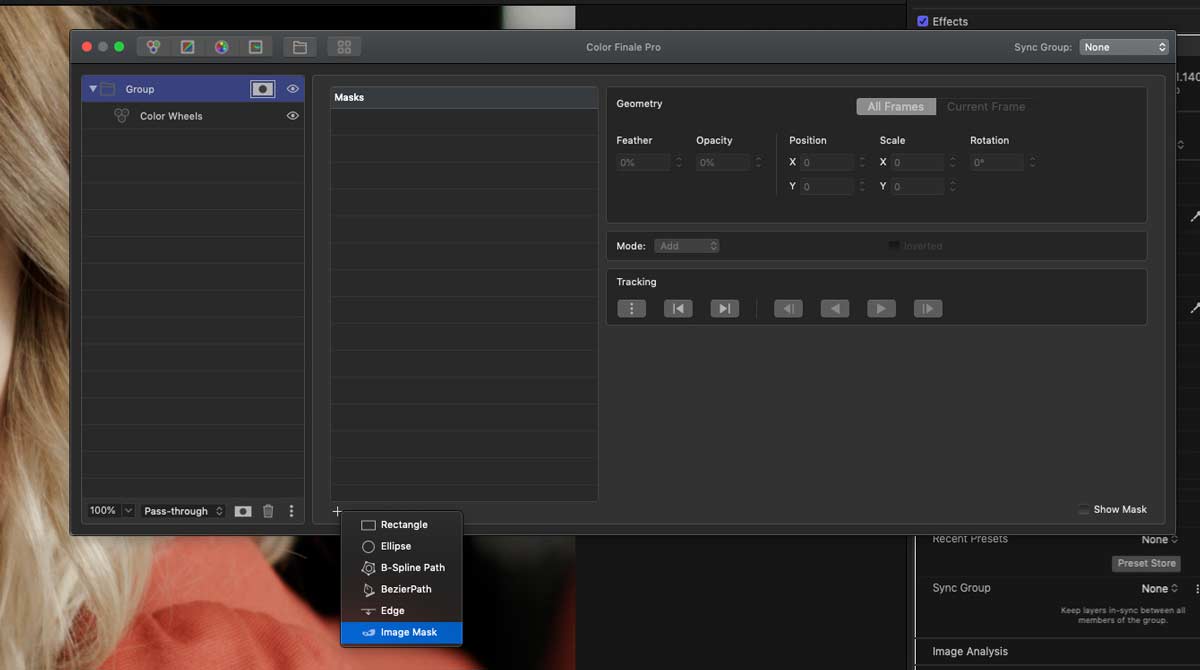Click the Tracking skip-to-start button
This screenshot has width=1200, height=670.
(x=678, y=308)
